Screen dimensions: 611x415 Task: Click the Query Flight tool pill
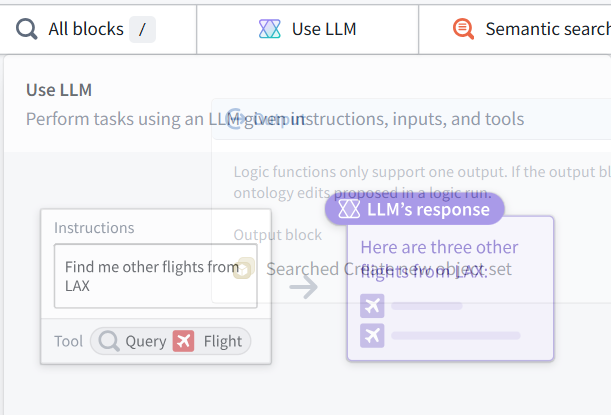tap(170, 341)
